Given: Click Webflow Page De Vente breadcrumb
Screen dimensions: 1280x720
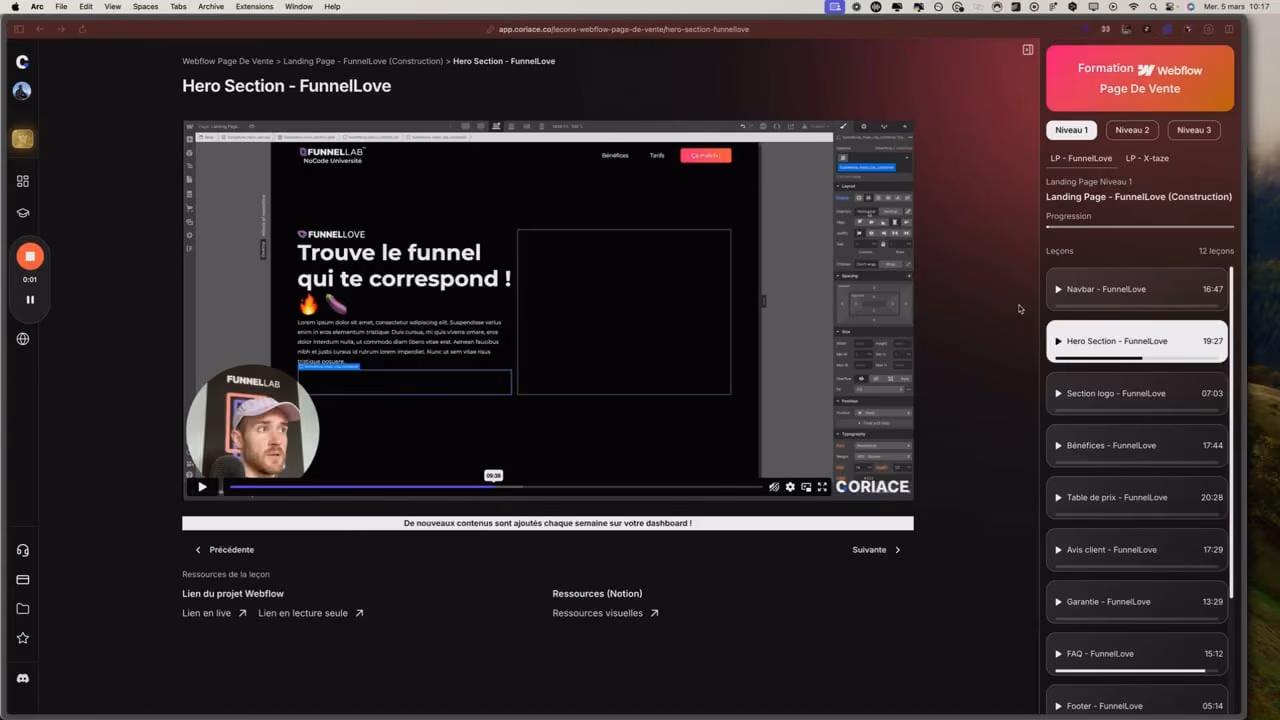Looking at the screenshot, I should [226, 61].
